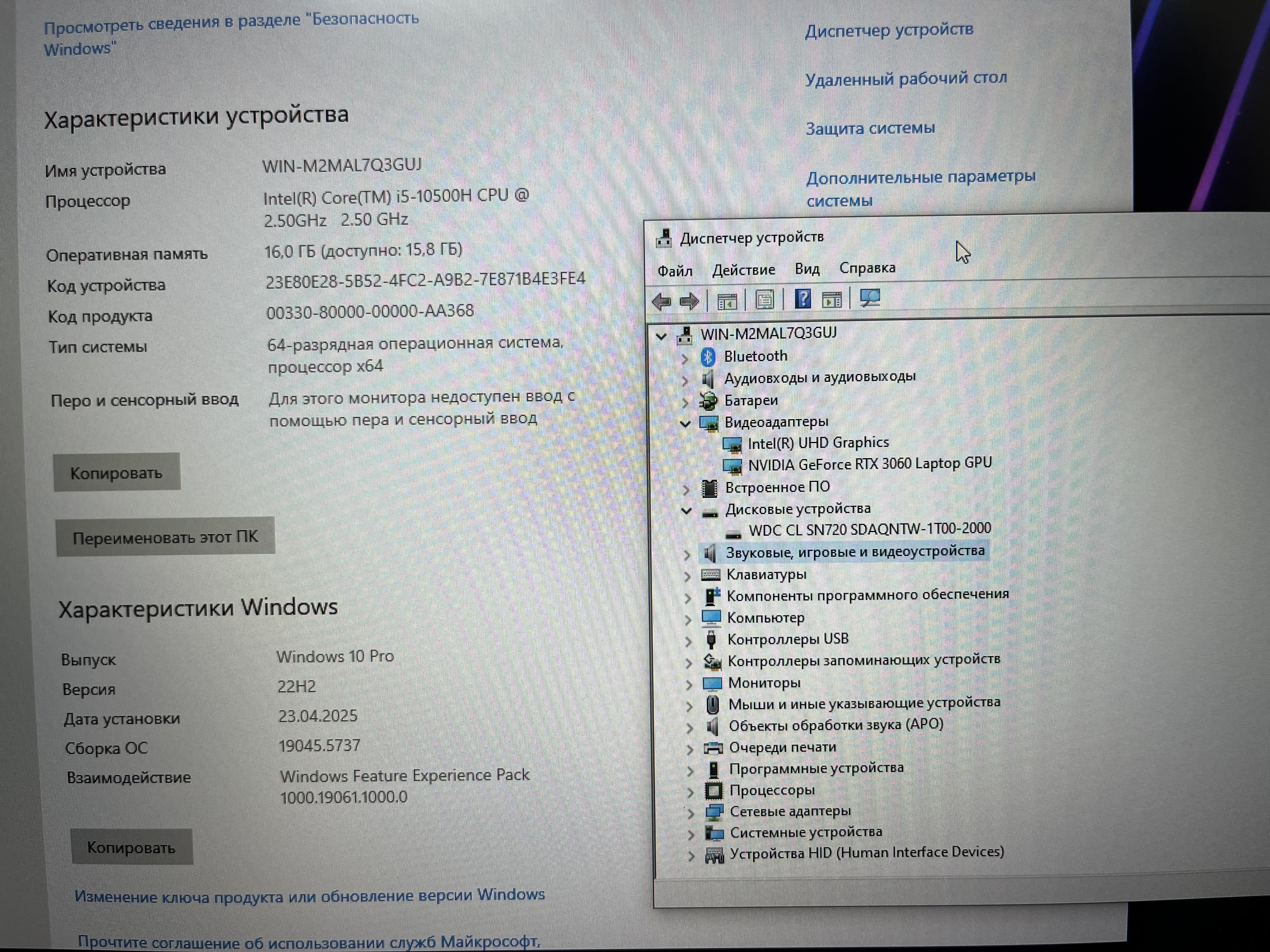This screenshot has height=952, width=1270.
Task: Click the Переименовать этот ПК button
Action: tap(165, 537)
